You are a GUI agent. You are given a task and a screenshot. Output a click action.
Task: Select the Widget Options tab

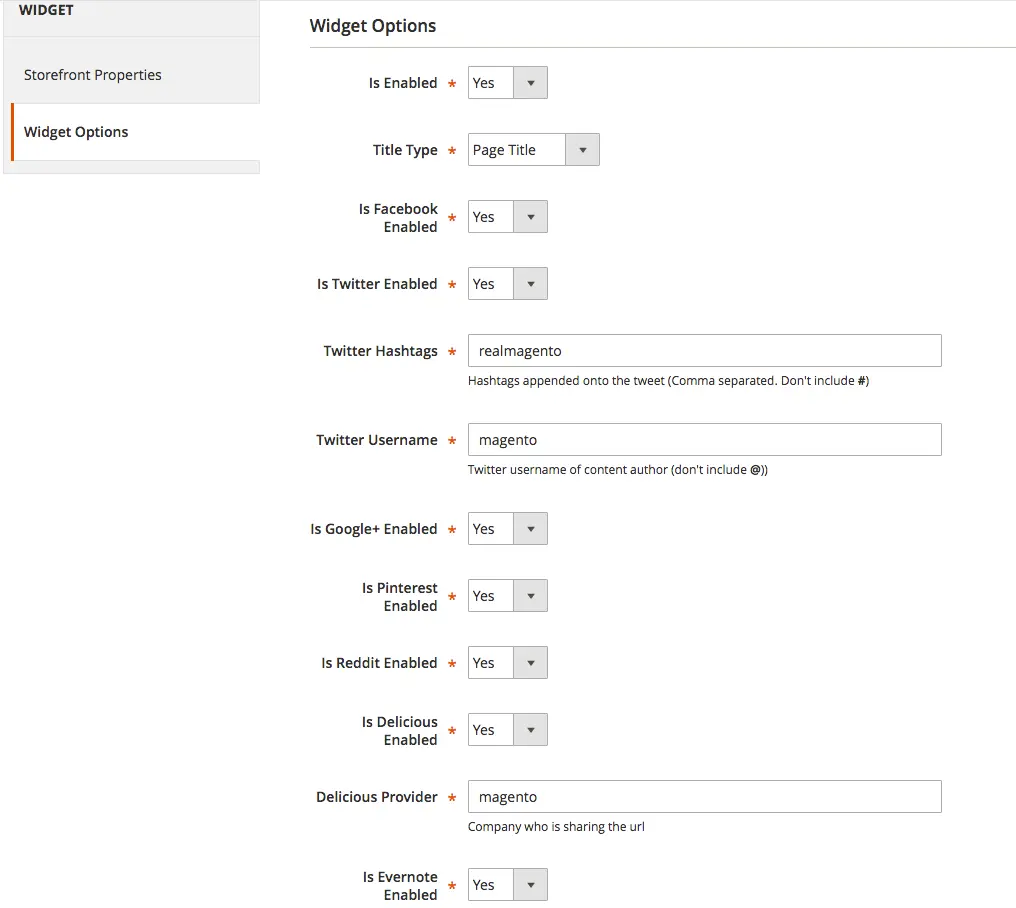click(x=135, y=132)
